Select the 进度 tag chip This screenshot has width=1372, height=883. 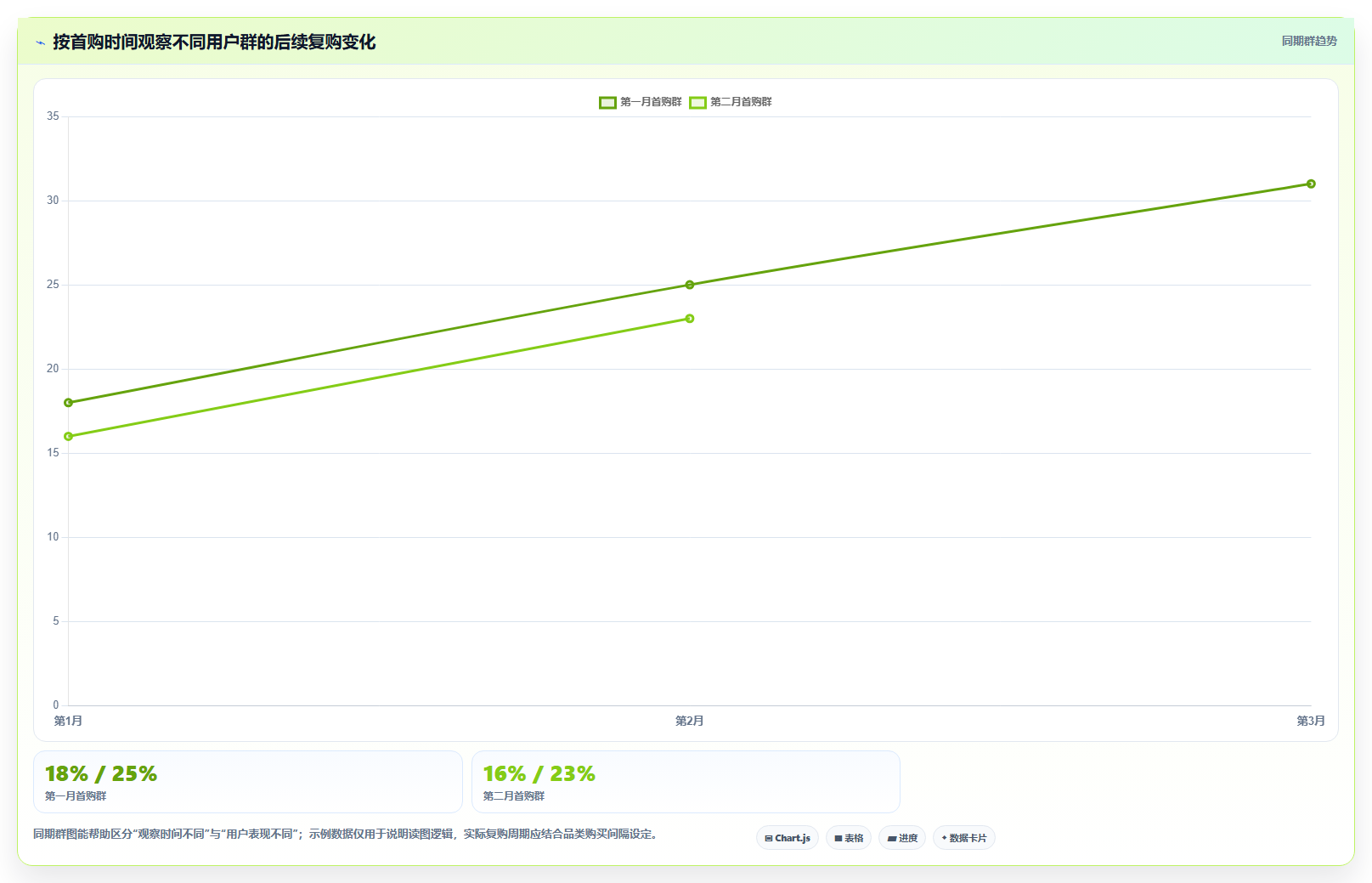click(902, 838)
